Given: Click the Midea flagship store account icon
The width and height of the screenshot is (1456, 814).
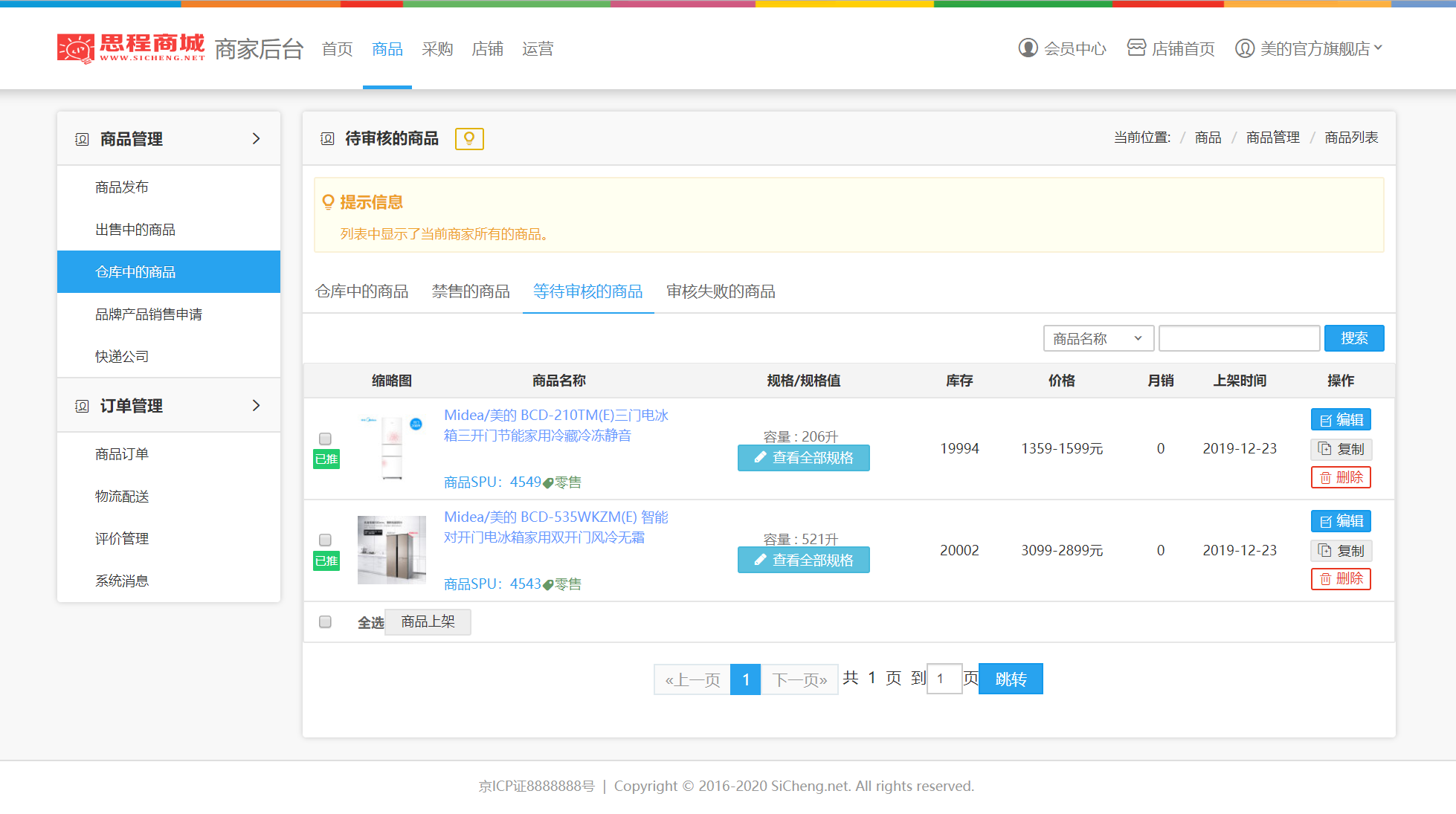Looking at the screenshot, I should (x=1245, y=48).
